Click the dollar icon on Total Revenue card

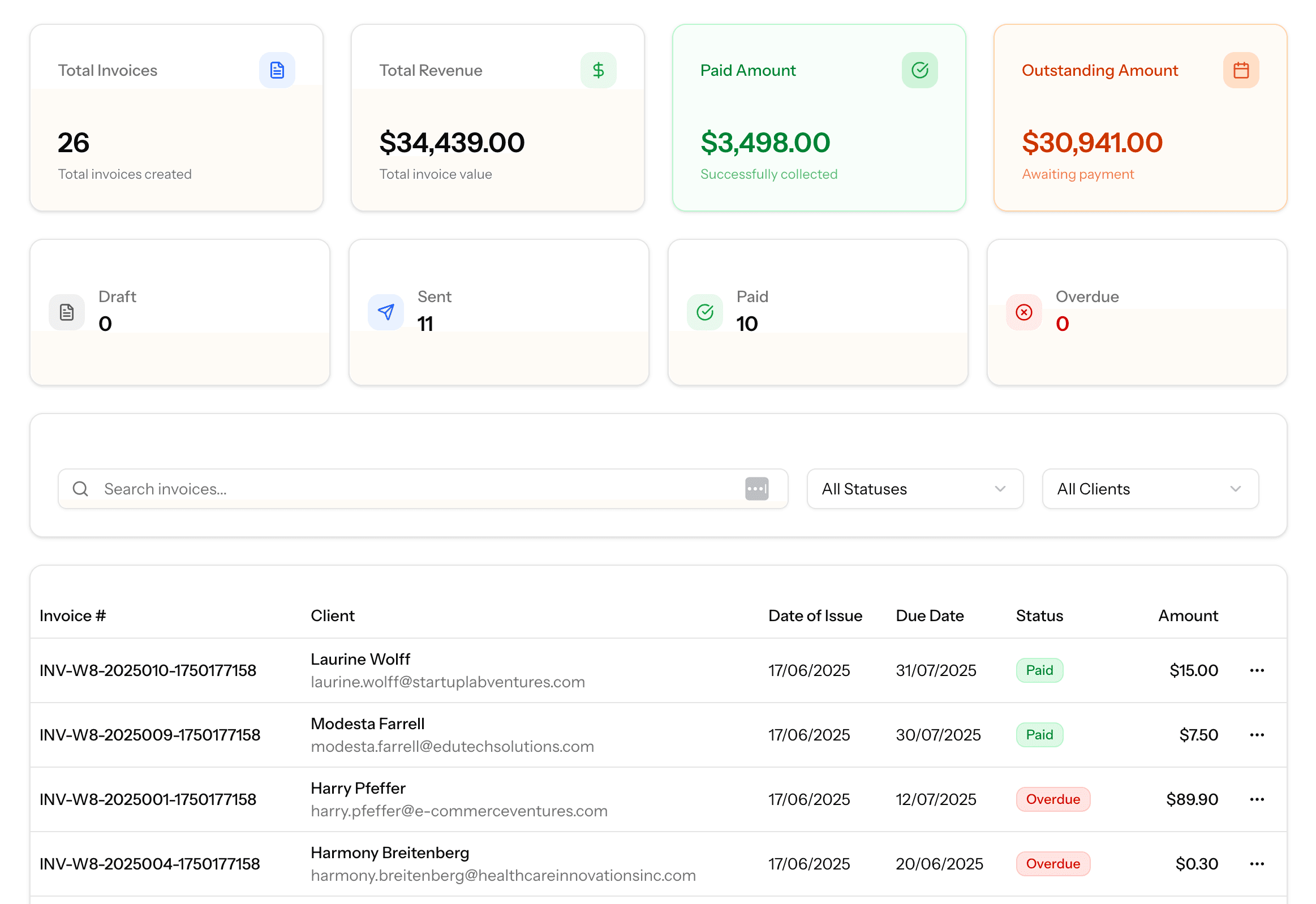coord(599,70)
